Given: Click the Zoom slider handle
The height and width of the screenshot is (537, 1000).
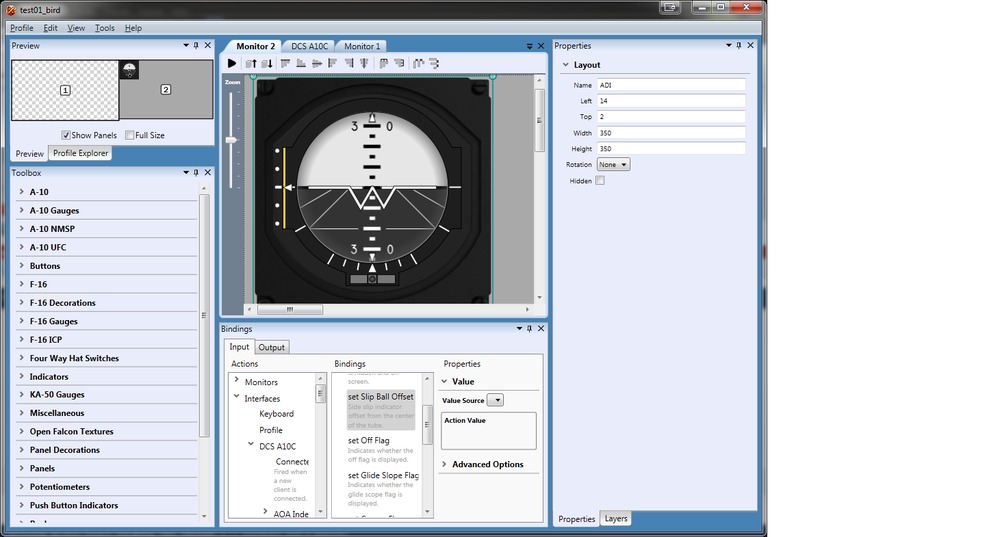Looking at the screenshot, I should click(232, 140).
